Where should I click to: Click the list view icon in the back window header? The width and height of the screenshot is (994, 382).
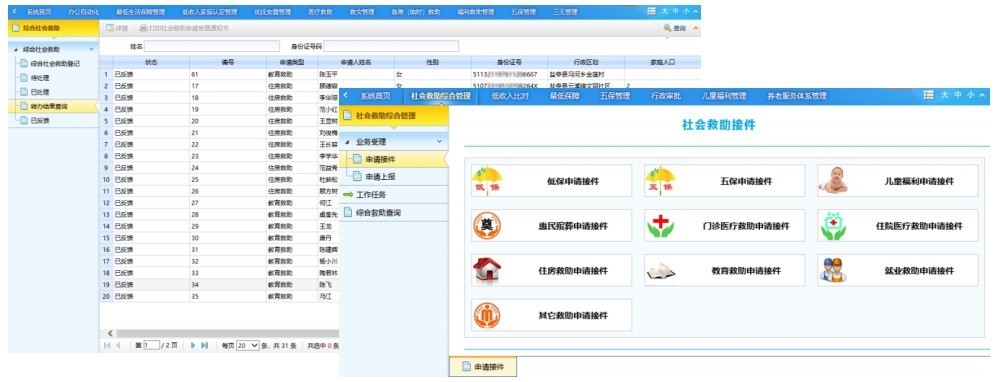click(x=652, y=11)
